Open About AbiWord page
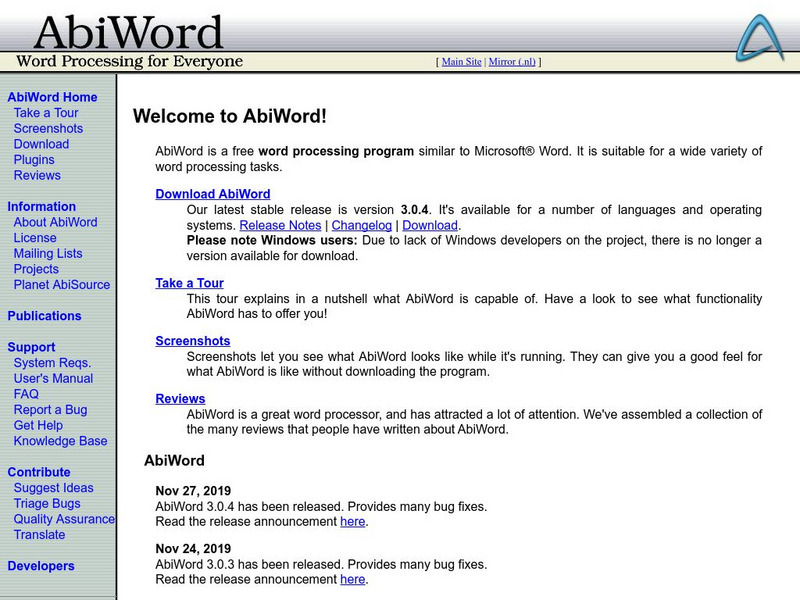Screen dimensions: 800x600 pyautogui.click(x=55, y=222)
